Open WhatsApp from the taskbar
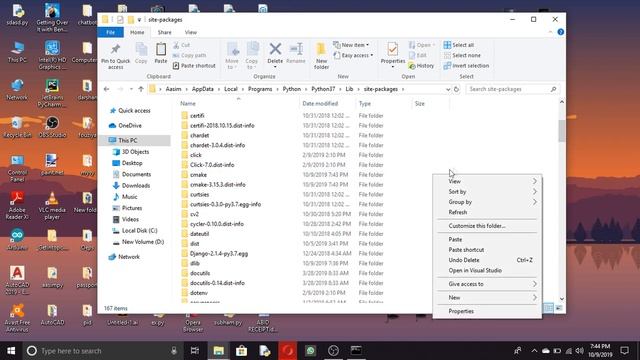This screenshot has width=640, height=360. (x=310, y=351)
